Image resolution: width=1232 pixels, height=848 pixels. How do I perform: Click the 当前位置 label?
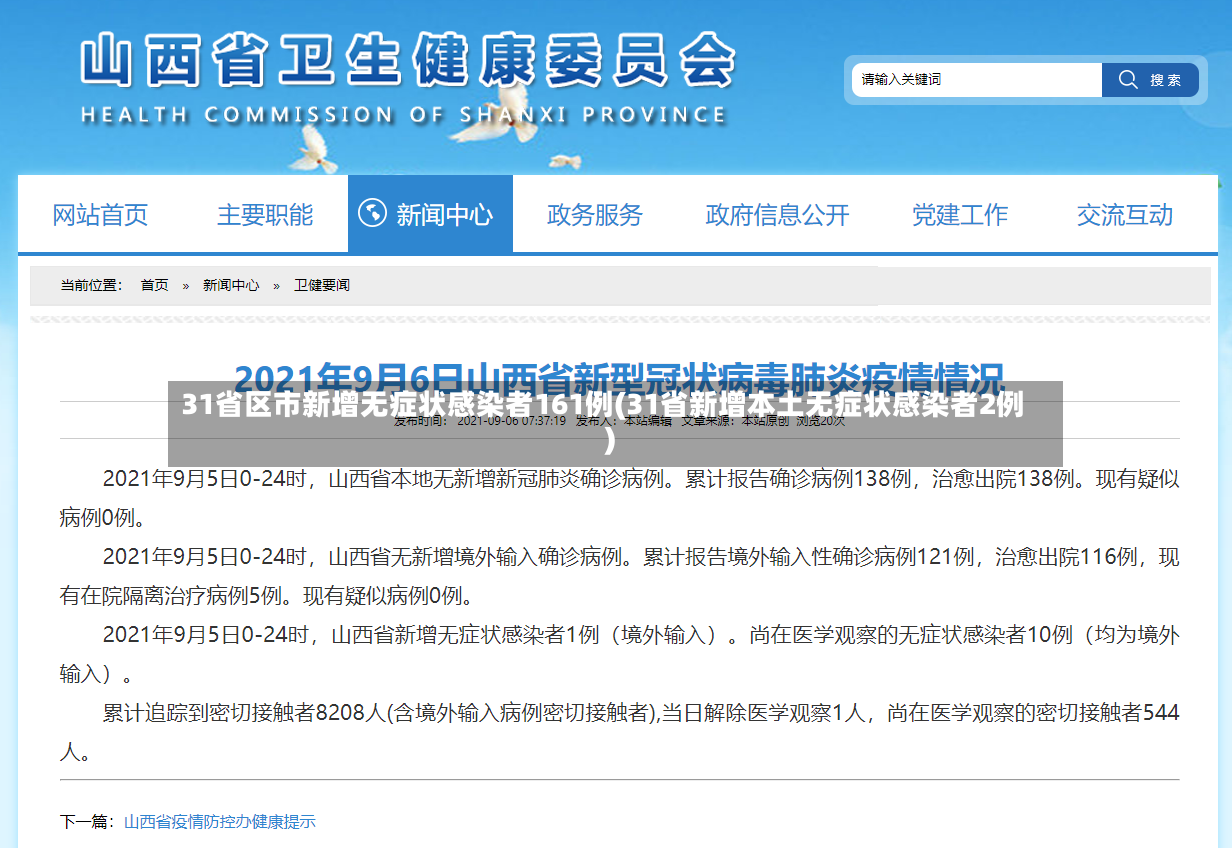coord(90,285)
